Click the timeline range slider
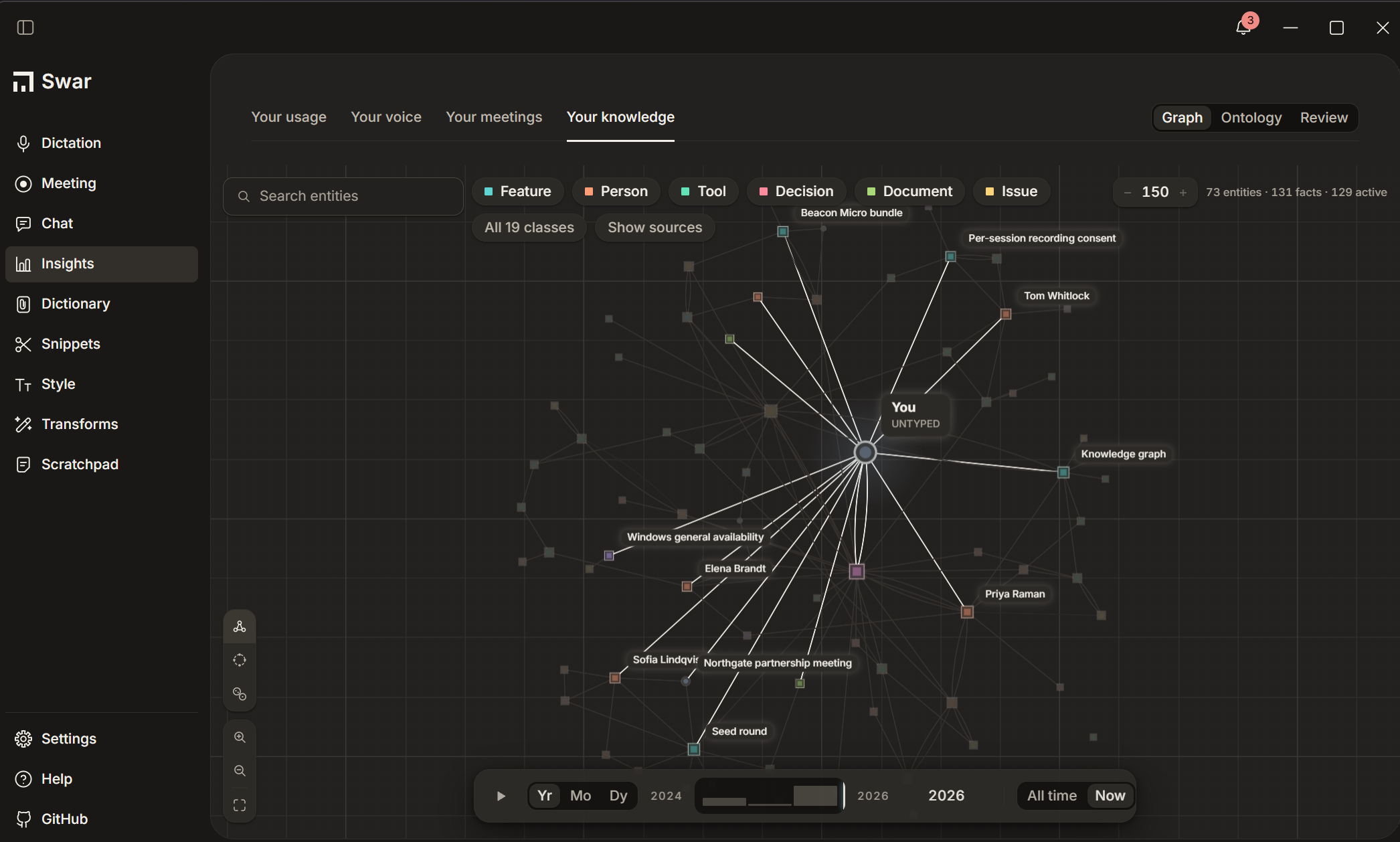The height and width of the screenshot is (842, 1400). [x=770, y=796]
